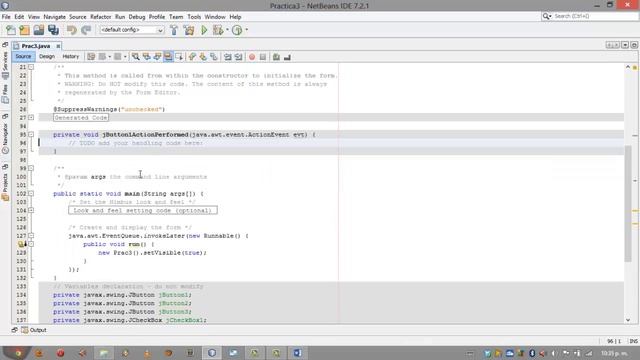Collapse the comment fold at line 21
Image resolution: width=640 pixels, height=360 pixels.
pyautogui.click(x=31, y=67)
